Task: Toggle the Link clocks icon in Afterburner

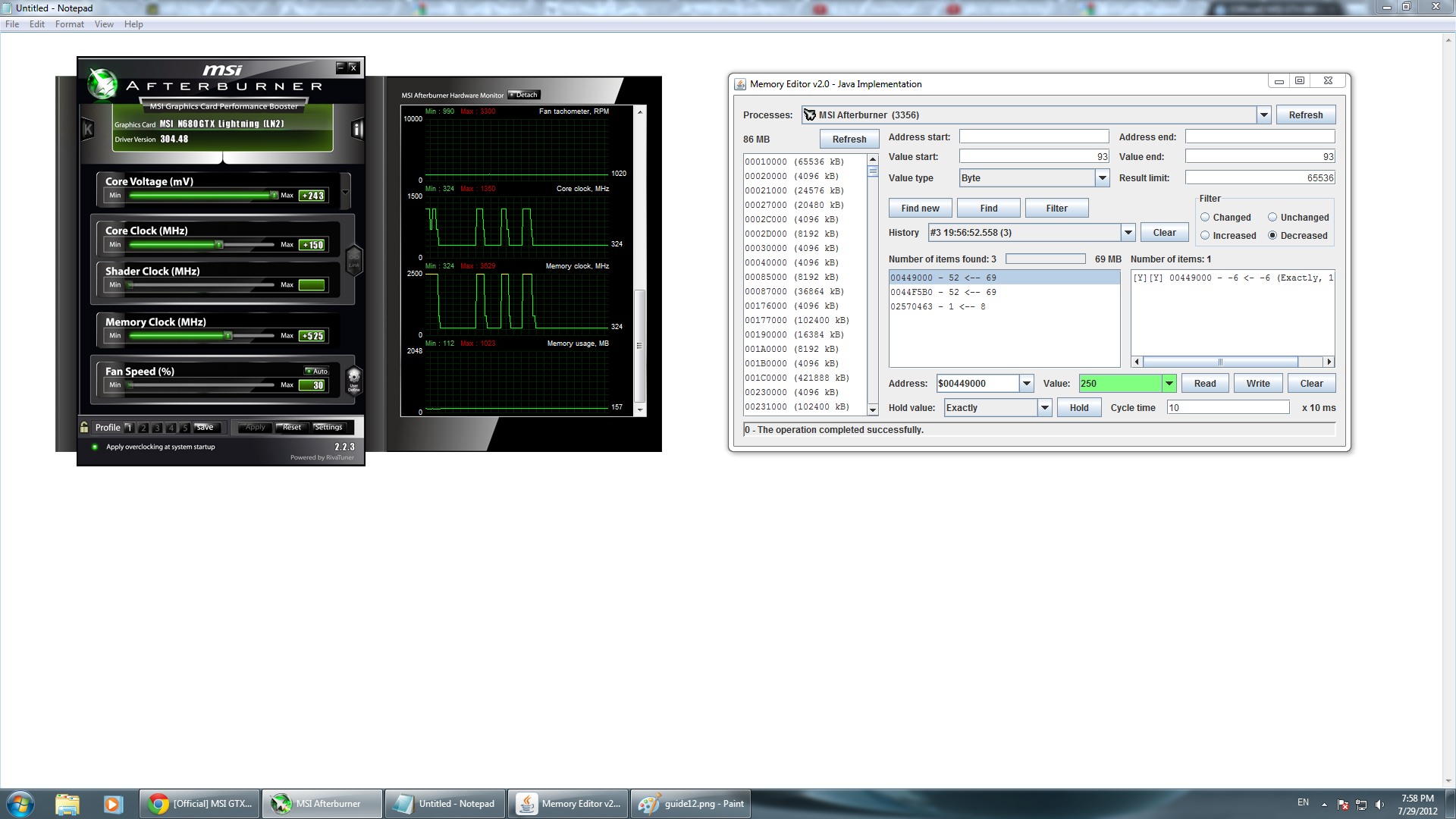Action: pos(353,260)
